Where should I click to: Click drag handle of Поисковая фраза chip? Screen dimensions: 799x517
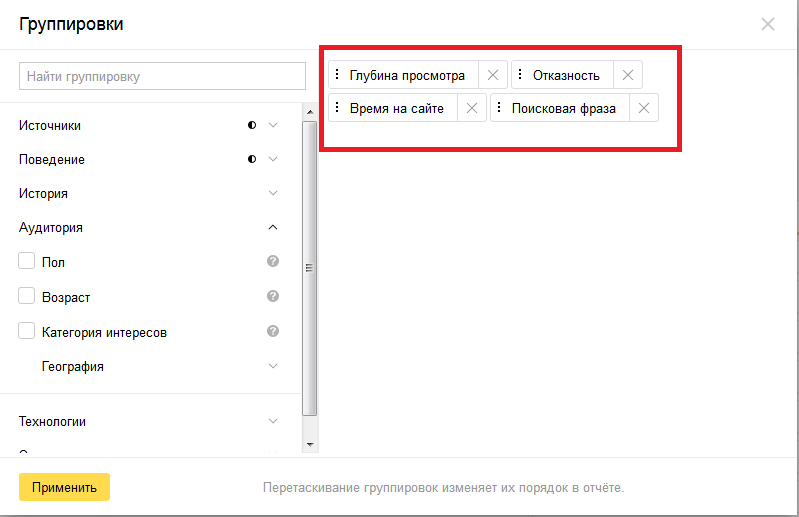tap(499, 107)
